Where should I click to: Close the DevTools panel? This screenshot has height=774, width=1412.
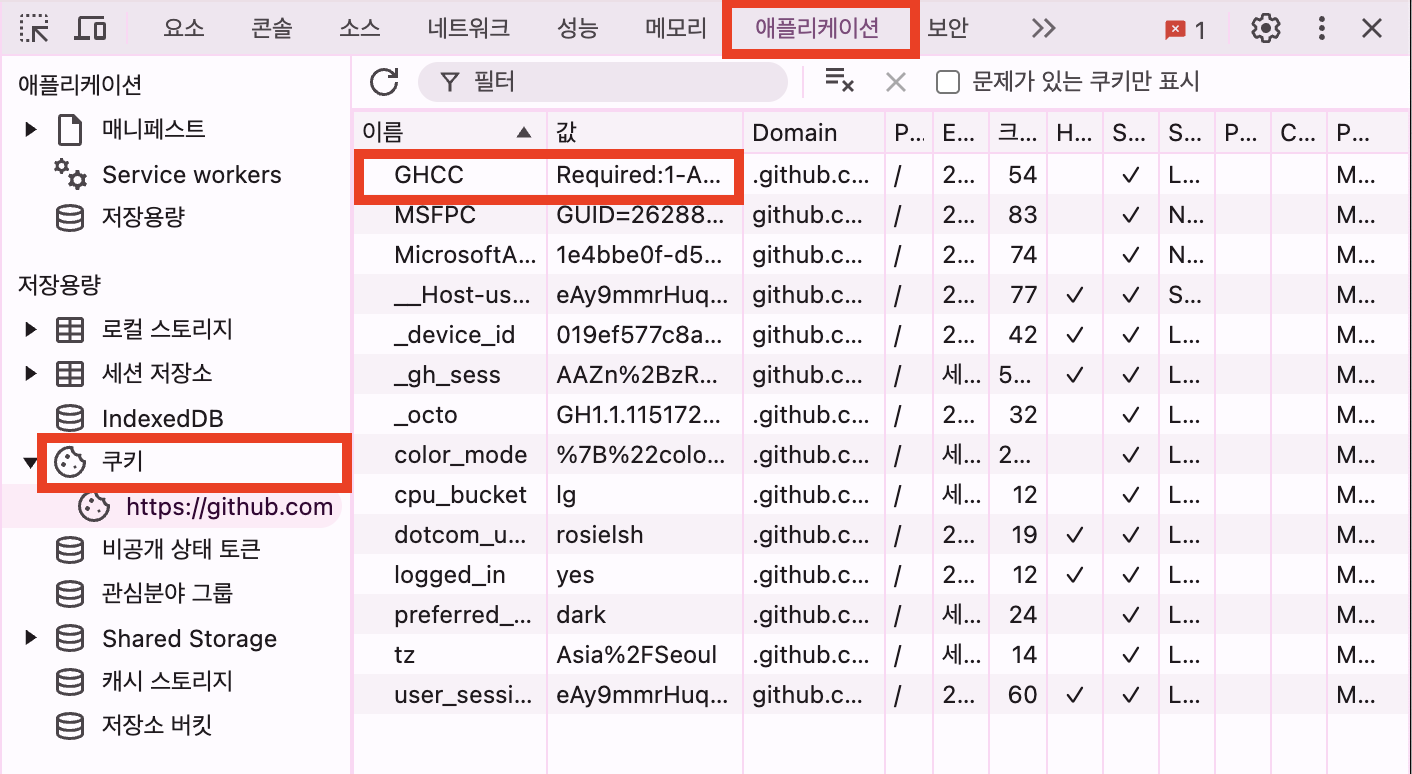tap(1372, 29)
